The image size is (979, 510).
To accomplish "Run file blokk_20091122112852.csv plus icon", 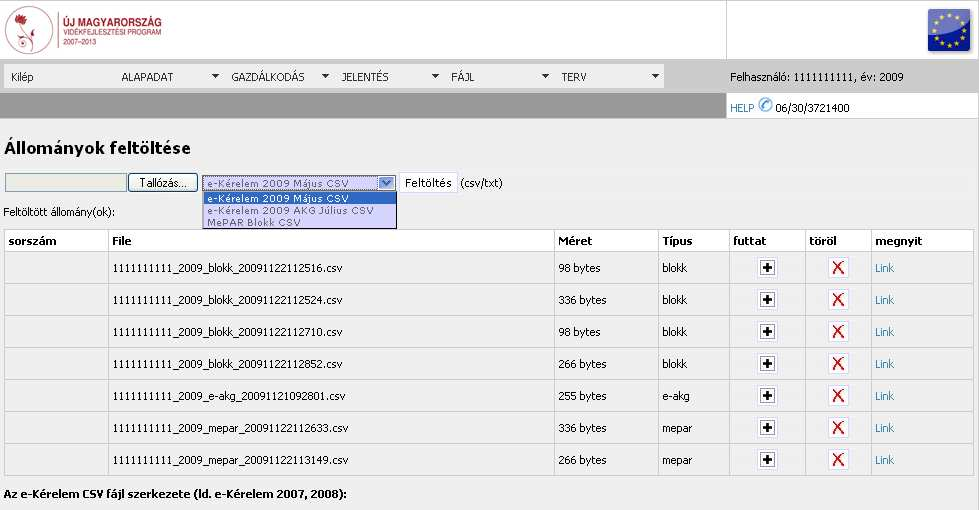I will (767, 363).
